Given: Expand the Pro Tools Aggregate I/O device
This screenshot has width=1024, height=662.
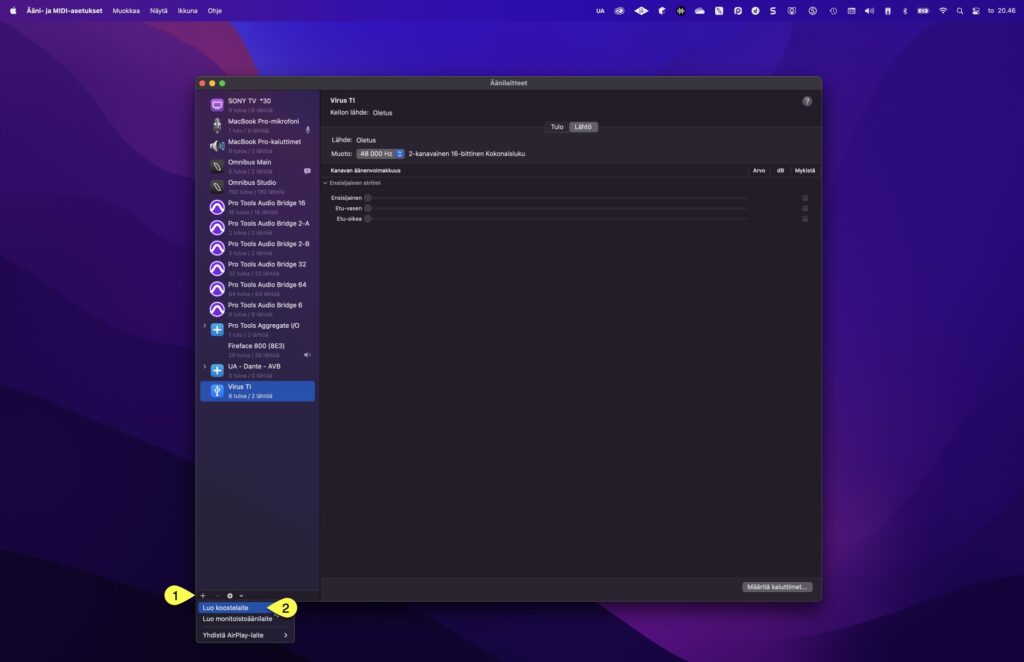Looking at the screenshot, I should tap(203, 325).
